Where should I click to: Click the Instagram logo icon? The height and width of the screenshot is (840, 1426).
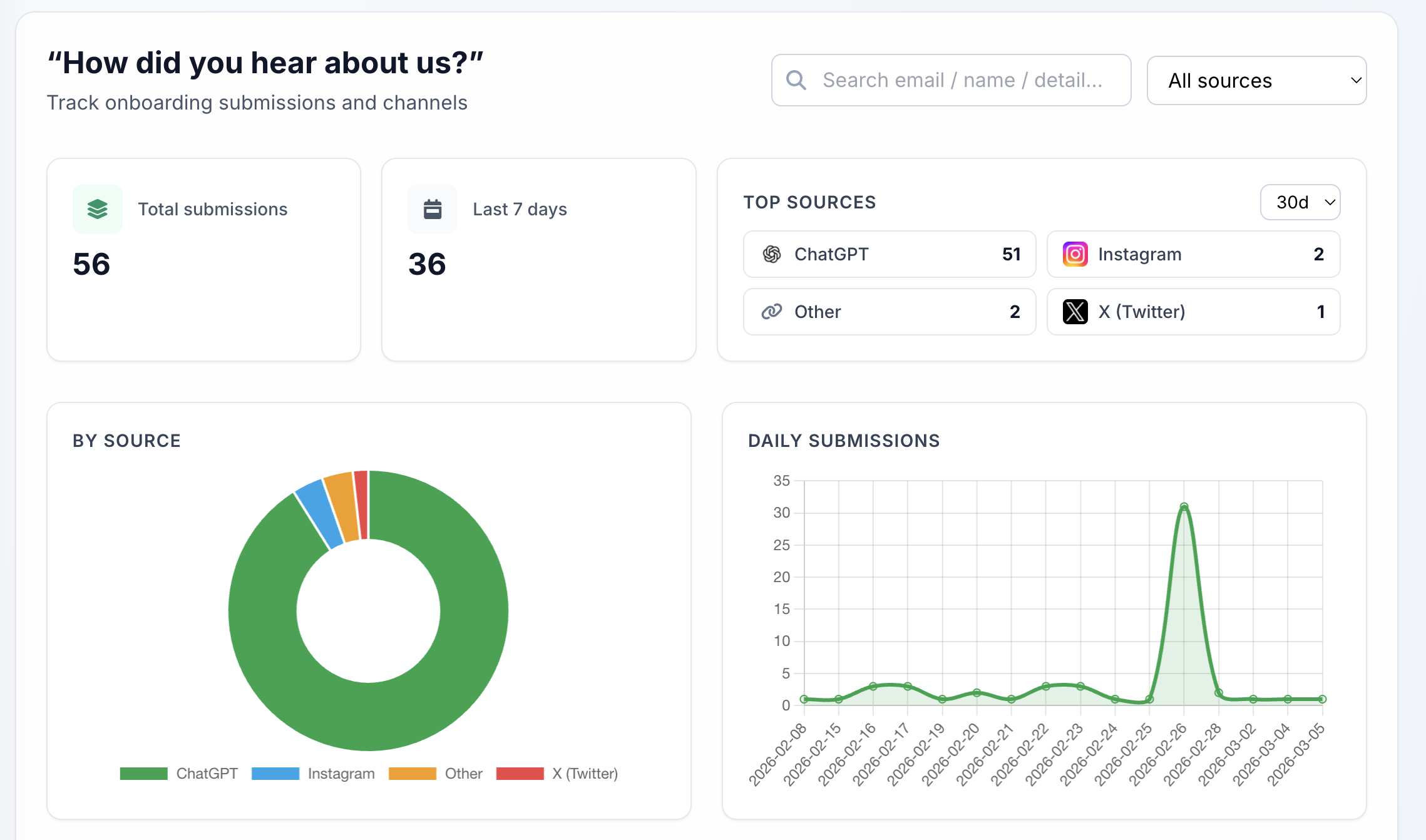click(x=1075, y=254)
